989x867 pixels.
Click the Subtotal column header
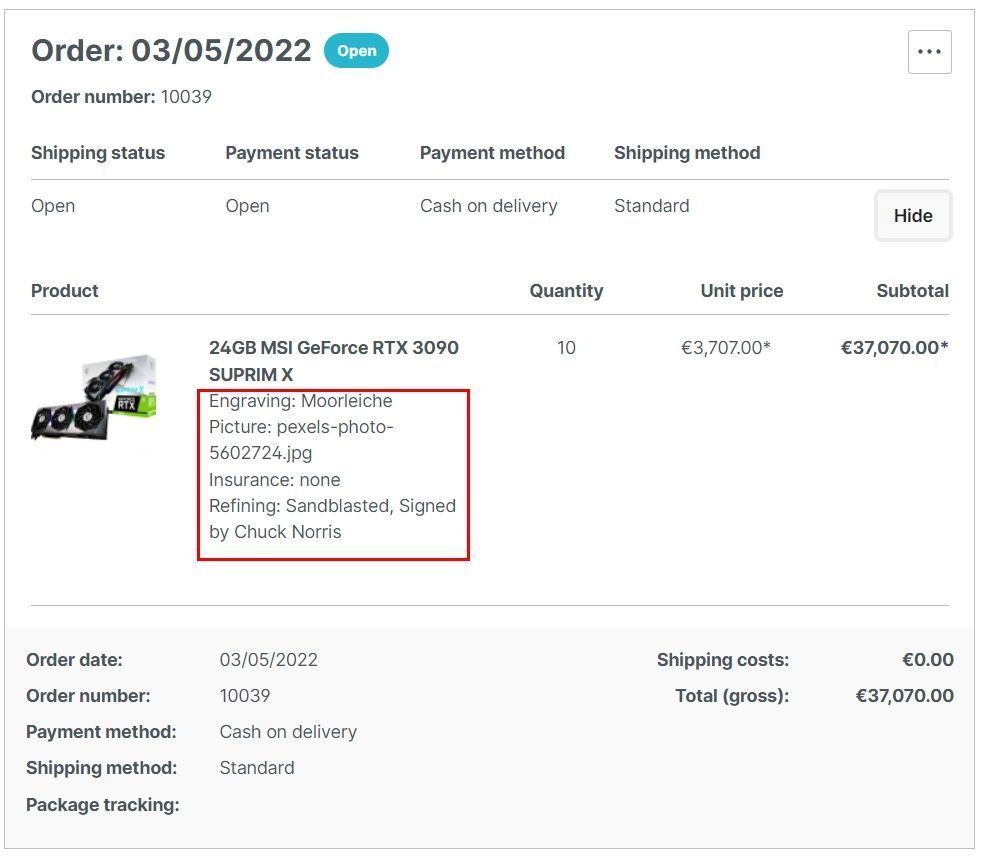[912, 291]
